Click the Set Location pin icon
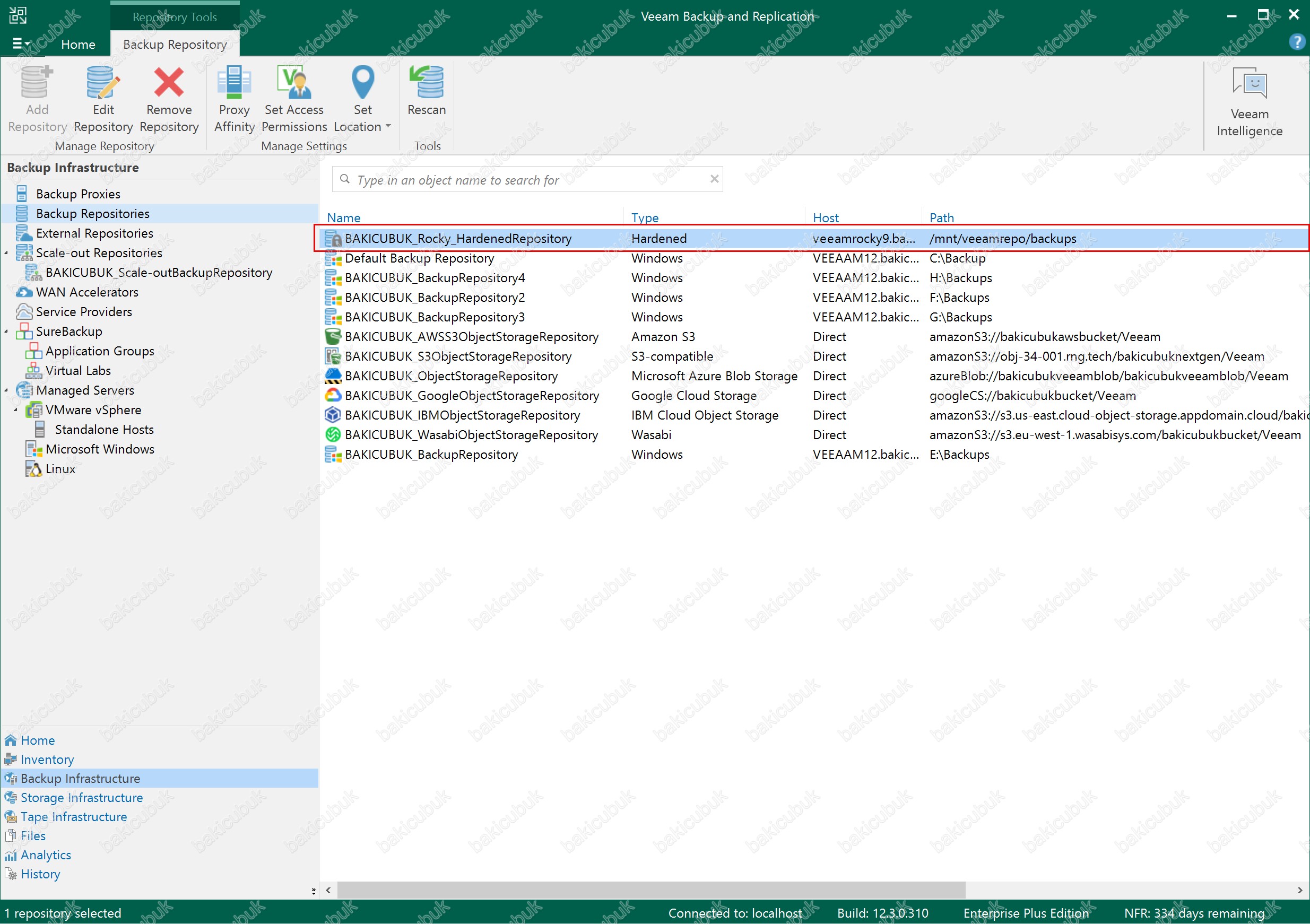 pos(362,83)
